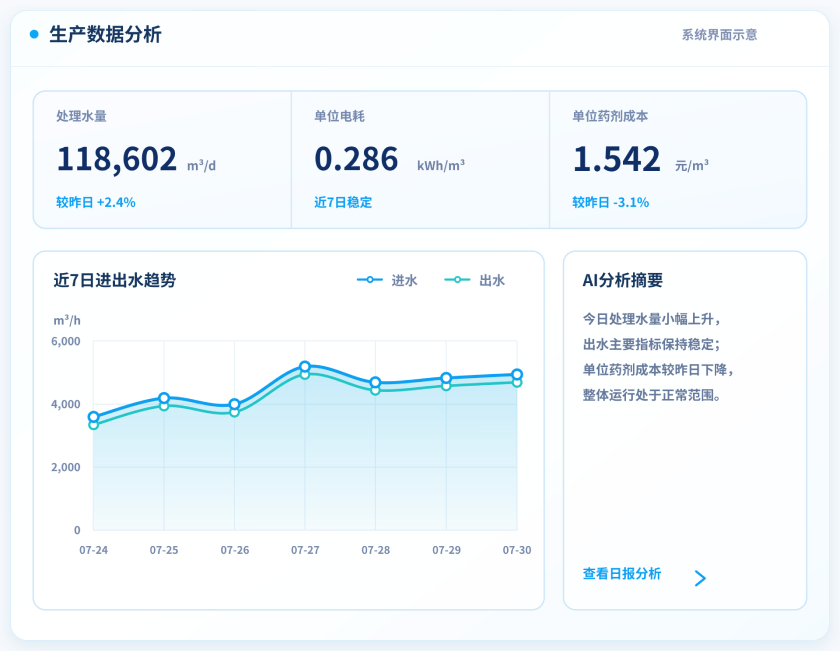Toggle the 进水 legend series

pos(387,280)
